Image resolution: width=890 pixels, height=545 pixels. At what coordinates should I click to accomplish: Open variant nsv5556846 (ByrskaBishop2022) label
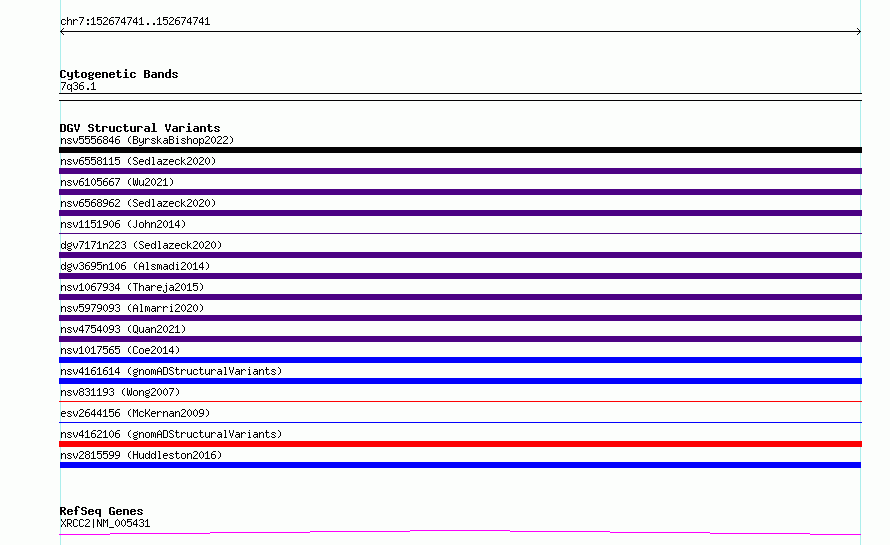click(x=147, y=140)
